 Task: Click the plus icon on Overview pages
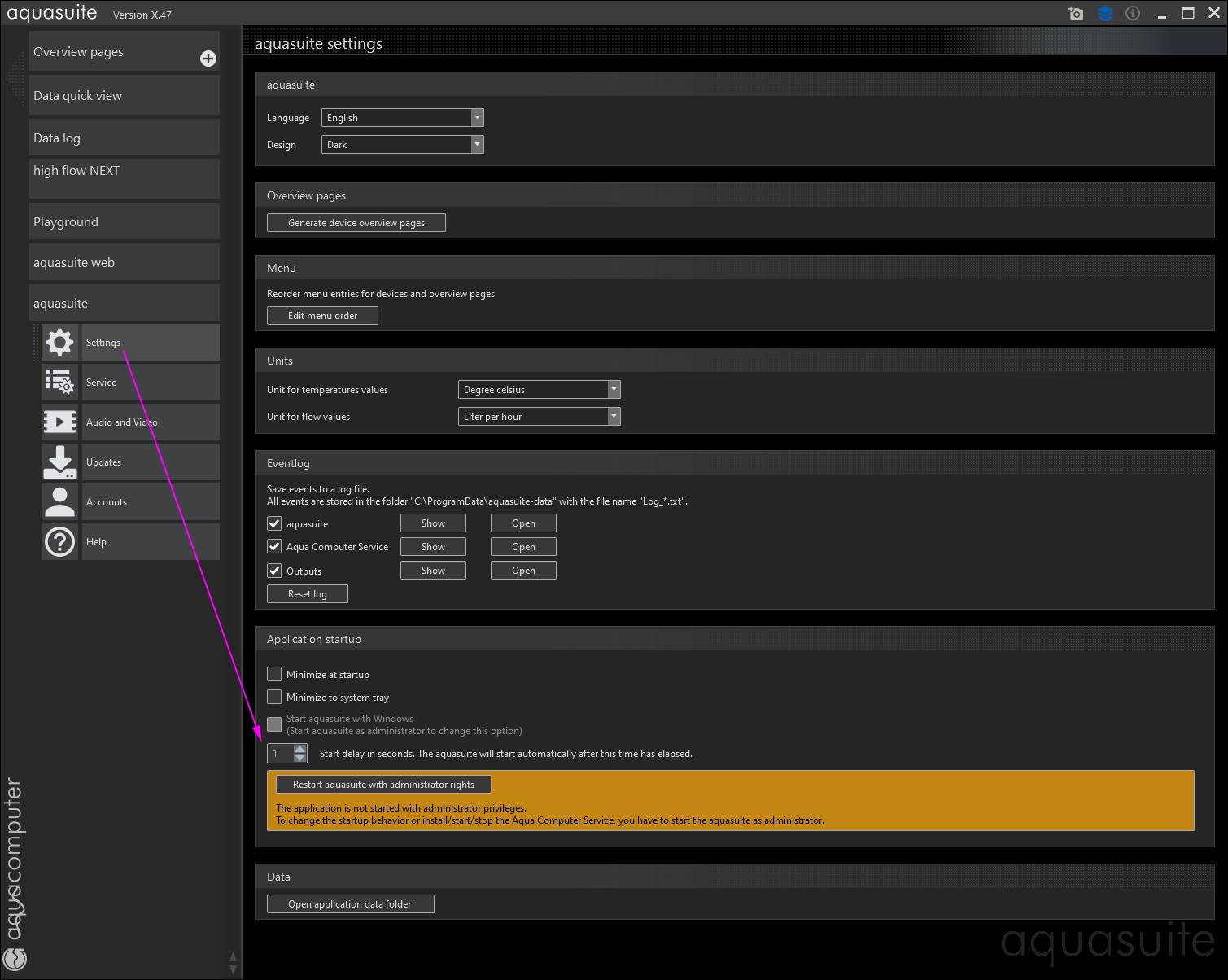point(208,59)
